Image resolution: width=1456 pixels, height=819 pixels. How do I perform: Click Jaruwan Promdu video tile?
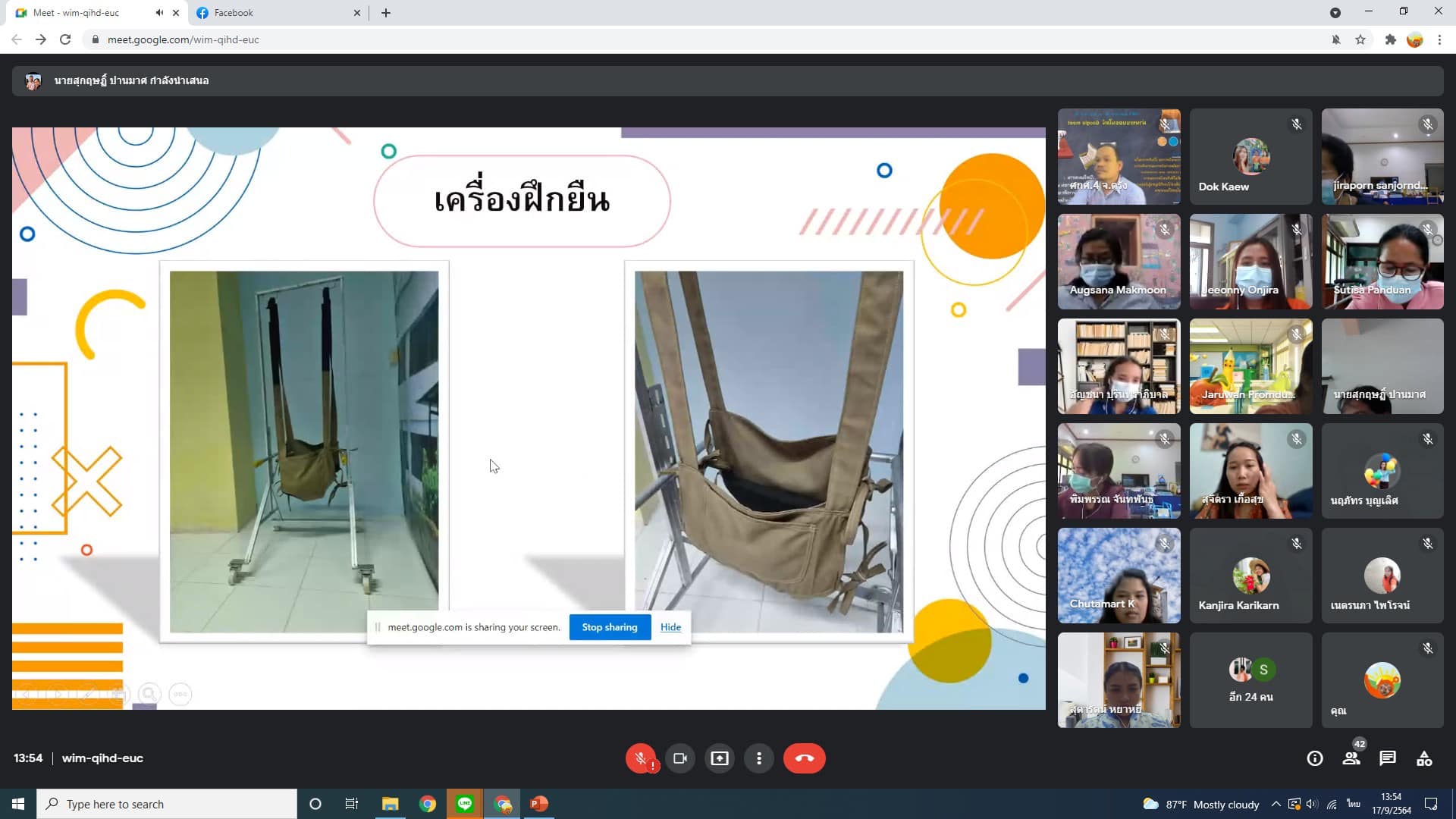click(x=1250, y=366)
